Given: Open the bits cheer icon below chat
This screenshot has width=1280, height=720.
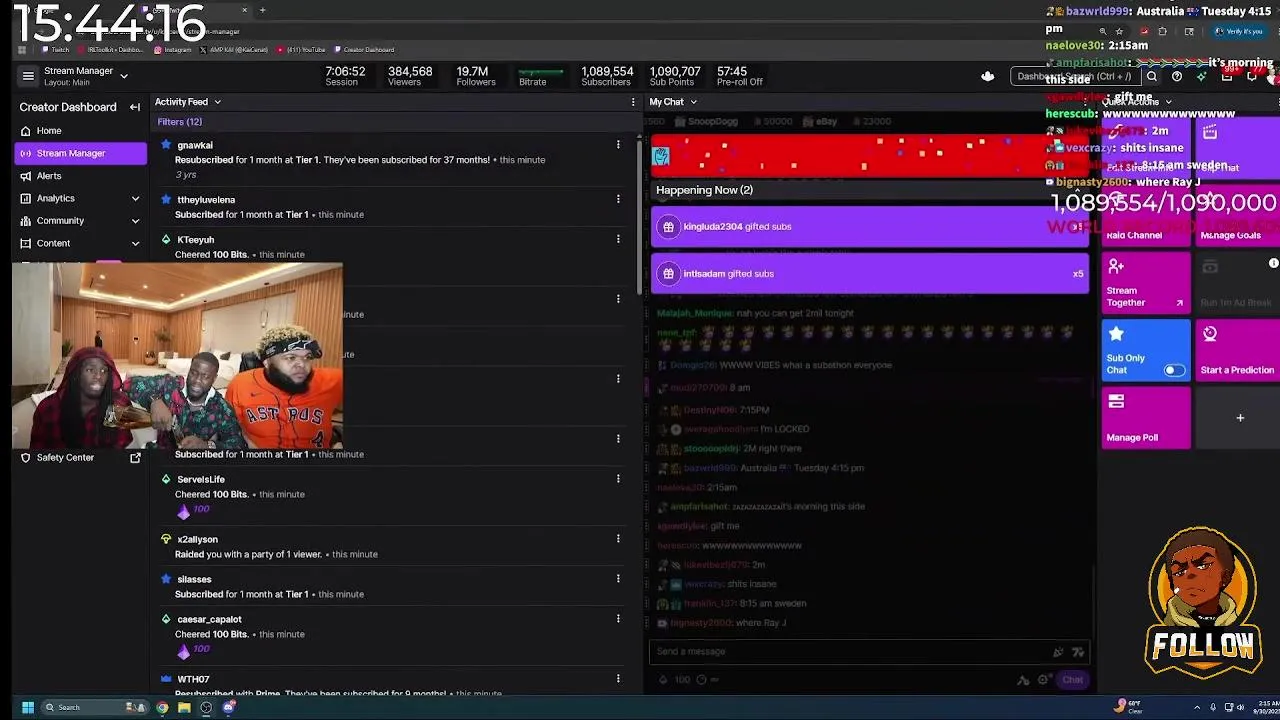Looking at the screenshot, I should point(662,680).
